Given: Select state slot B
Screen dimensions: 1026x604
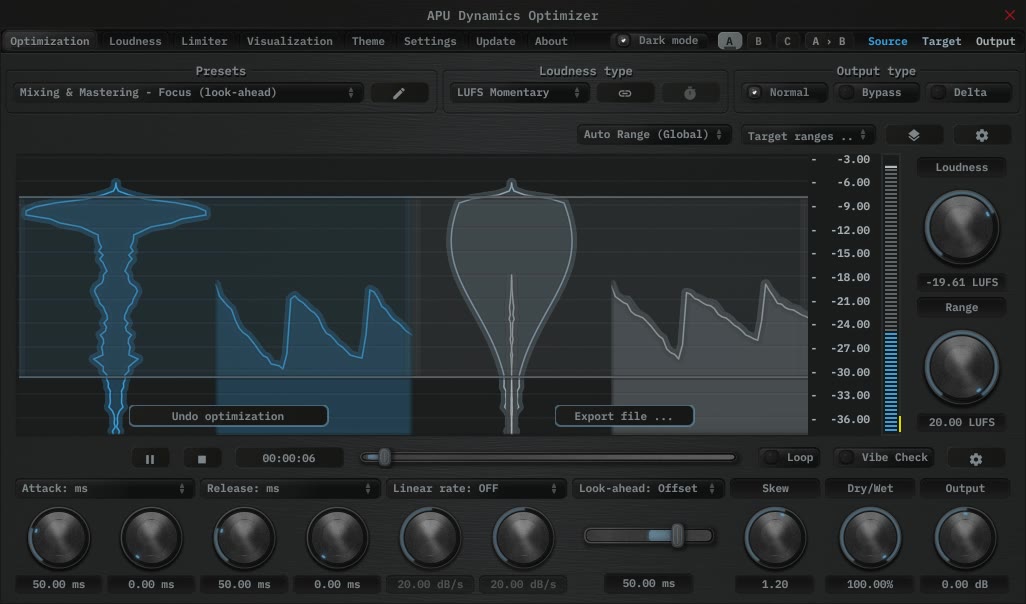Looking at the screenshot, I should (758, 41).
